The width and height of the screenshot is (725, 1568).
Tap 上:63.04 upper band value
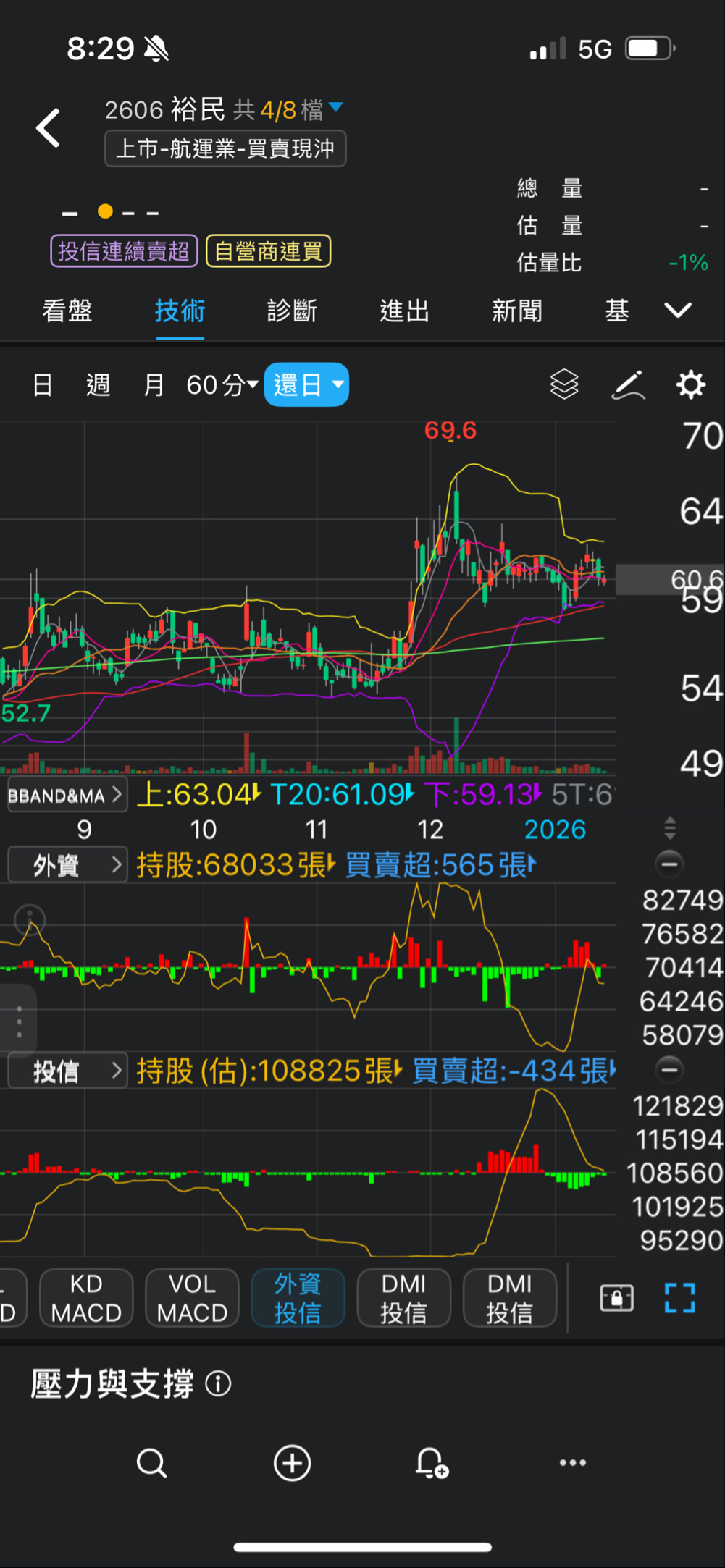(x=198, y=795)
